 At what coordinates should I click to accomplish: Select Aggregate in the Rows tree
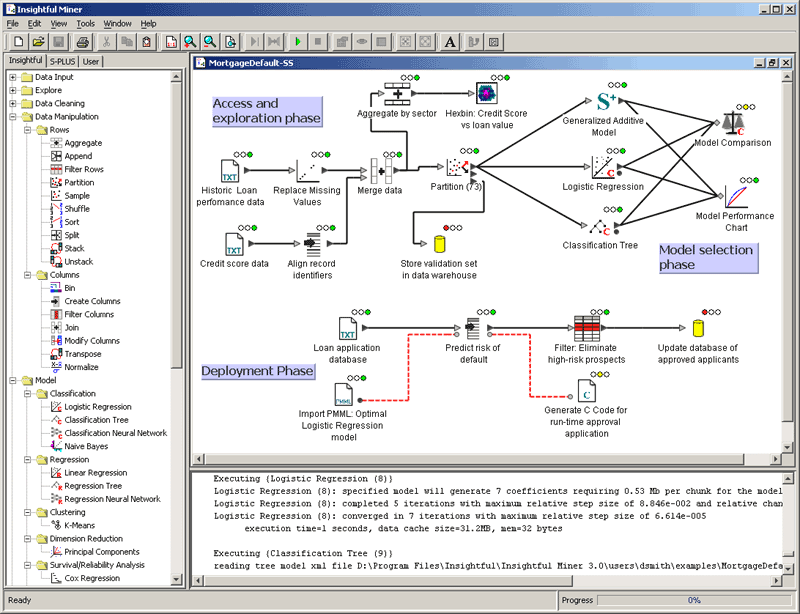tap(83, 143)
